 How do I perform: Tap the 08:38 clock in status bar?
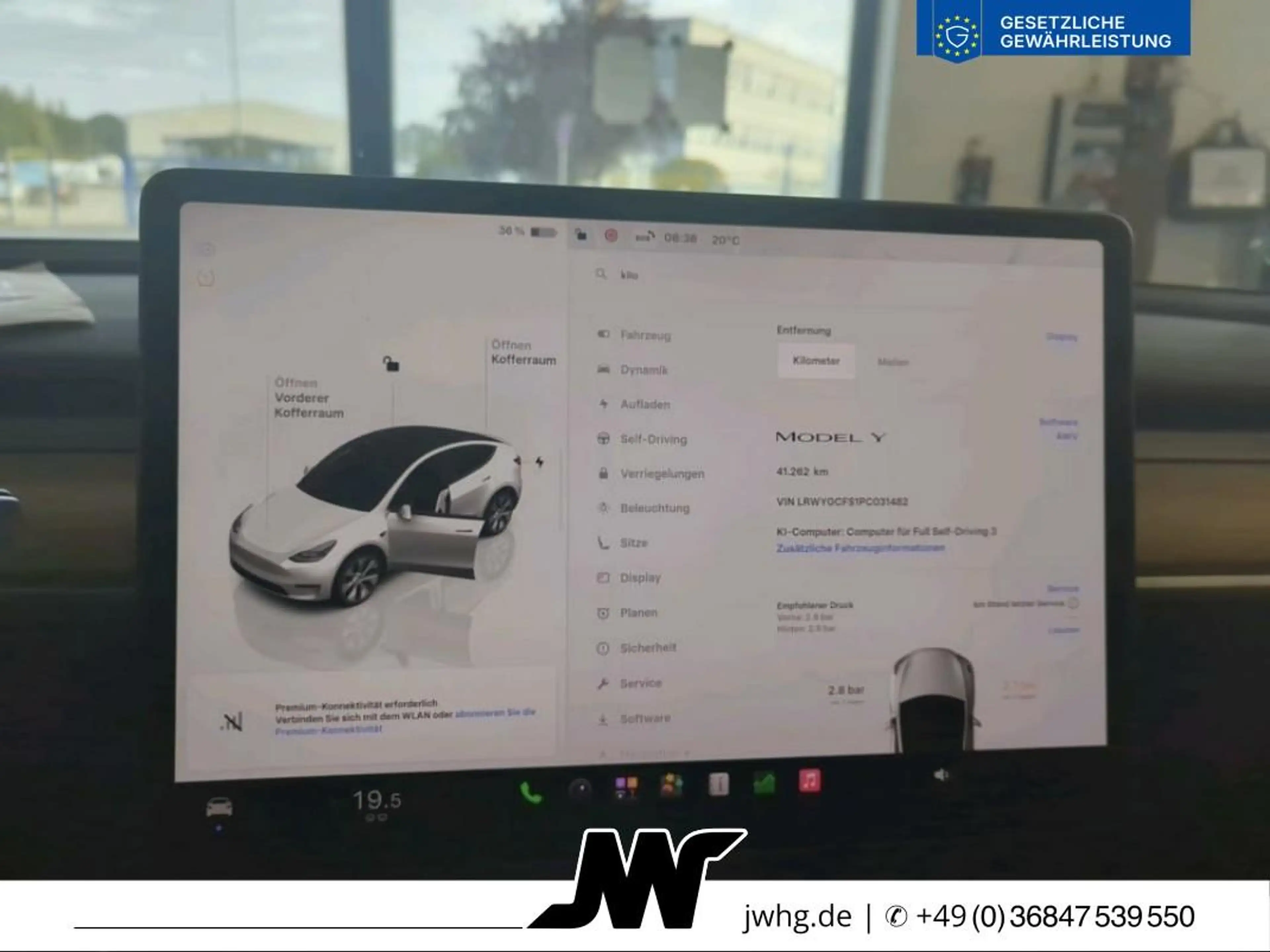[x=680, y=238]
